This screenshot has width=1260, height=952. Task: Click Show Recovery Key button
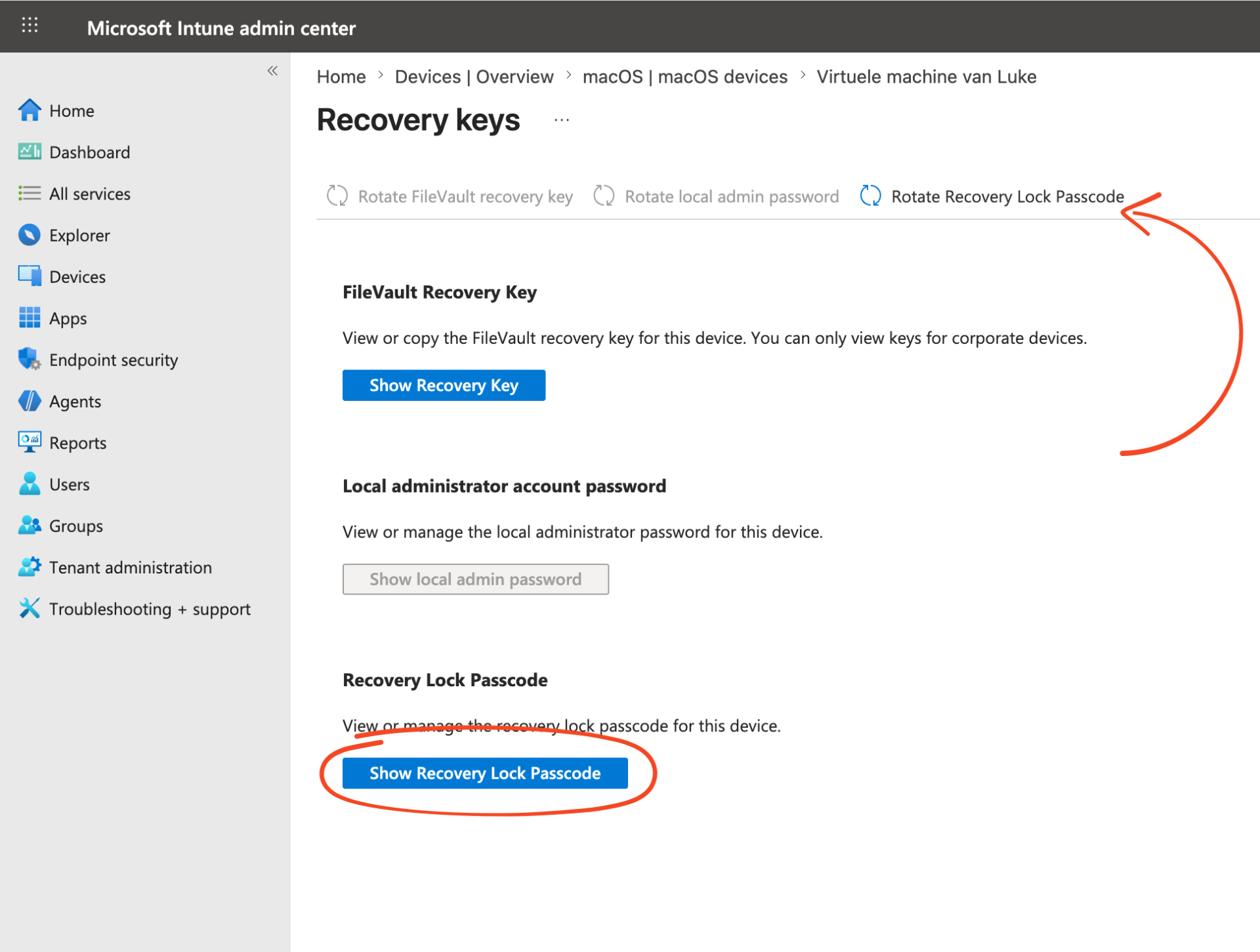pyautogui.click(x=444, y=385)
